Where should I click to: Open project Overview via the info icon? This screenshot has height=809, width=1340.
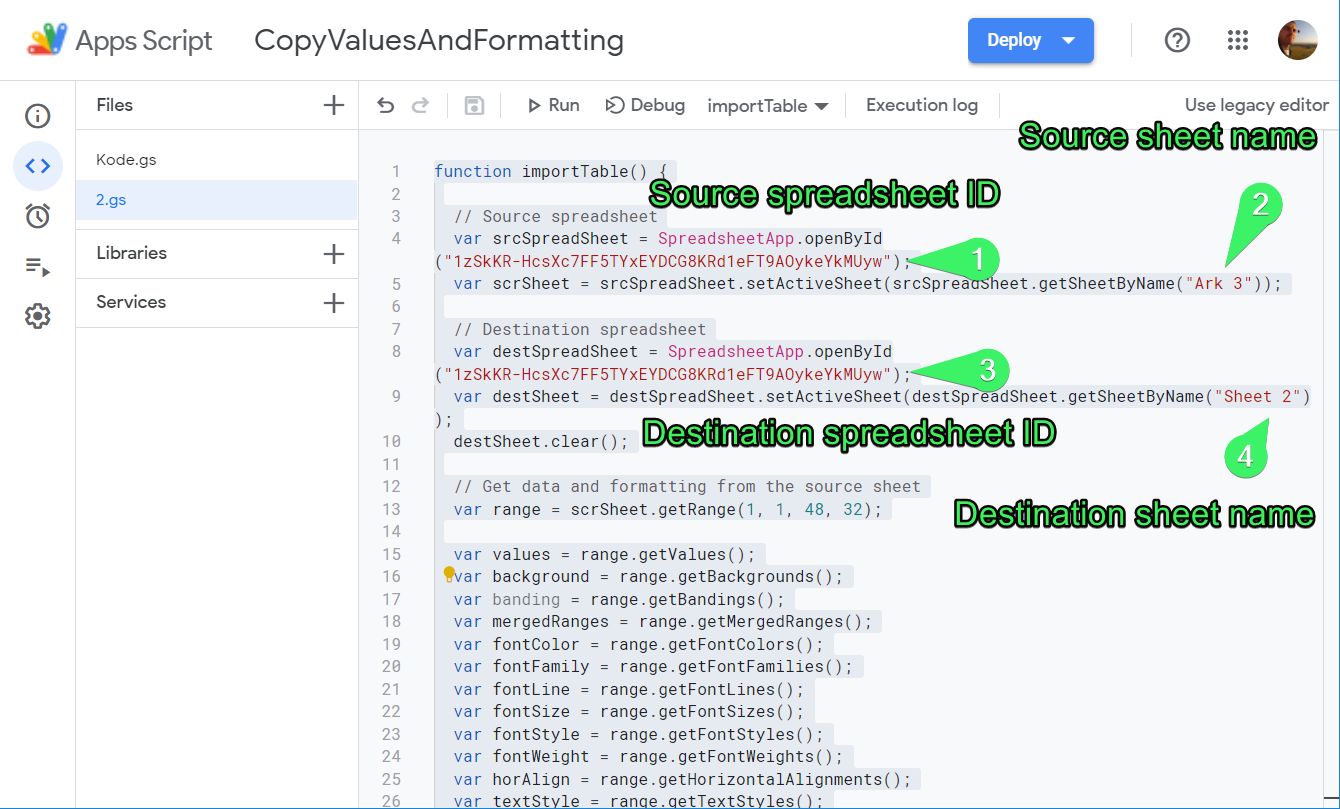(37, 116)
